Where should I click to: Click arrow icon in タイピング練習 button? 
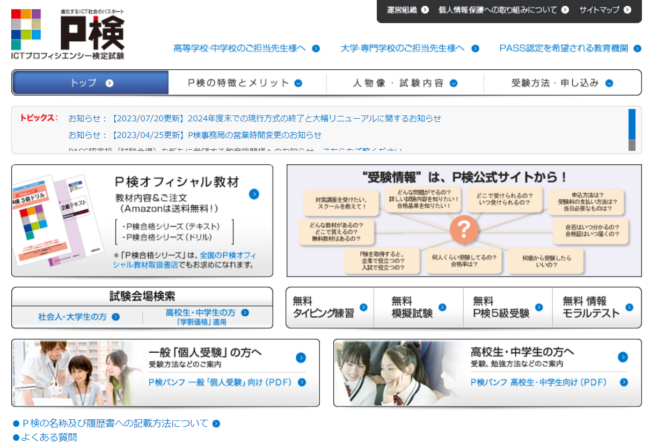coord(364,307)
